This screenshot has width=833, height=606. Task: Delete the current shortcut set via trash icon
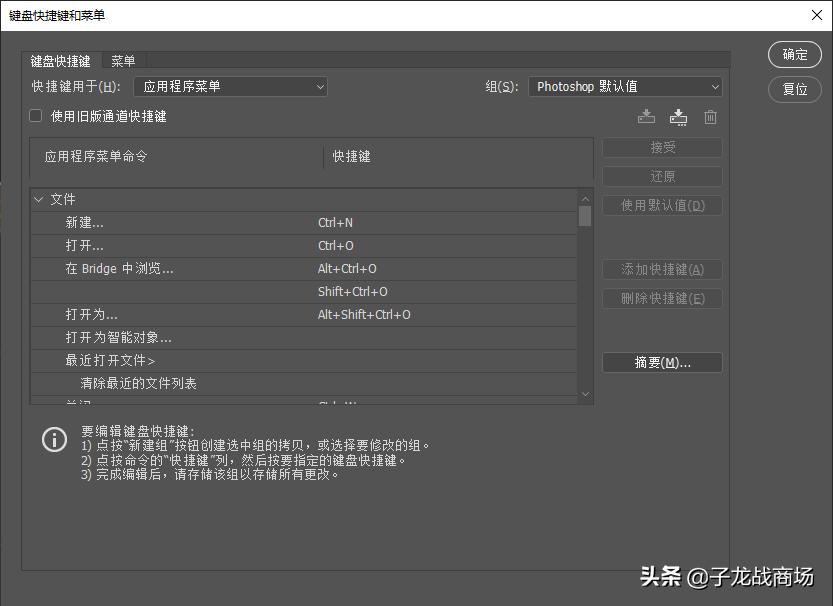tap(710, 116)
